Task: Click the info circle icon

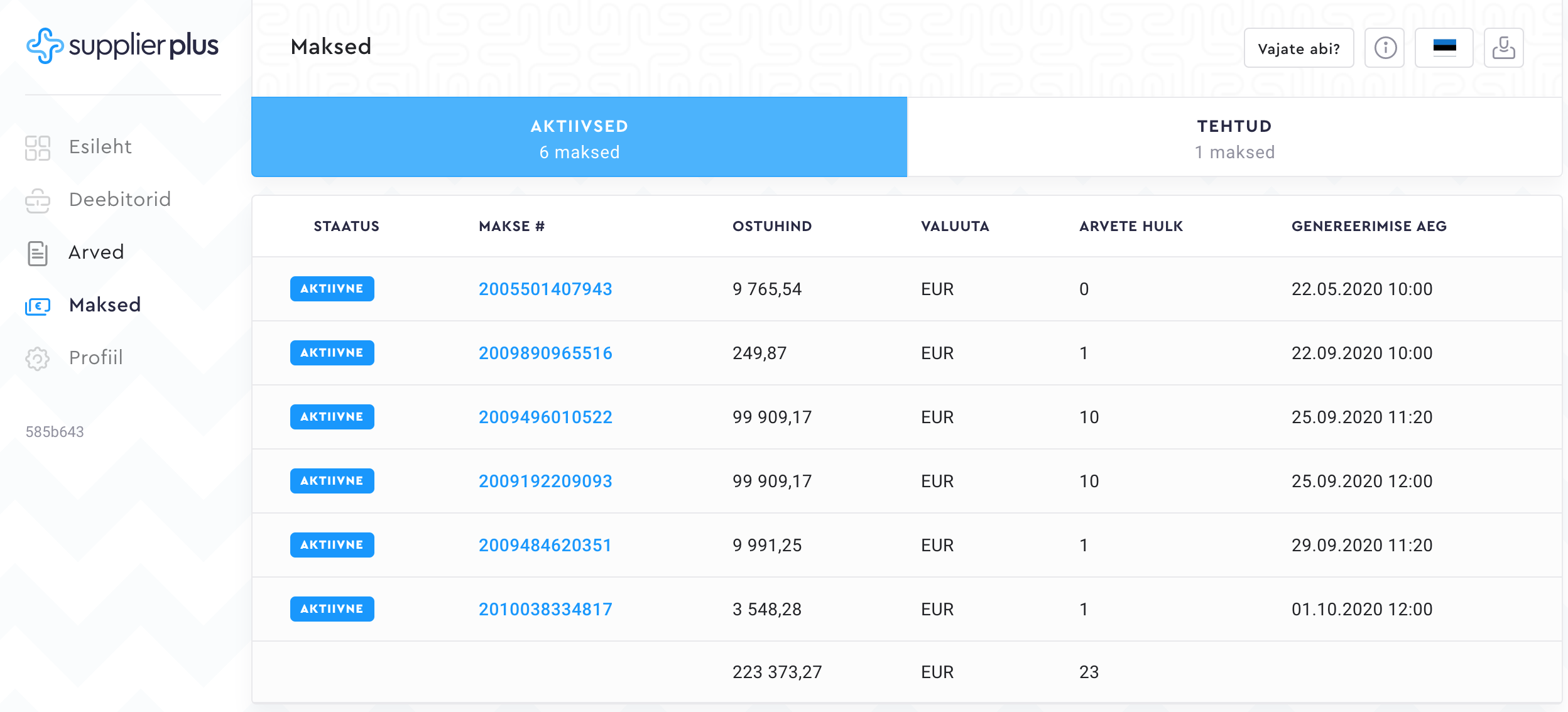Action: point(1385,48)
